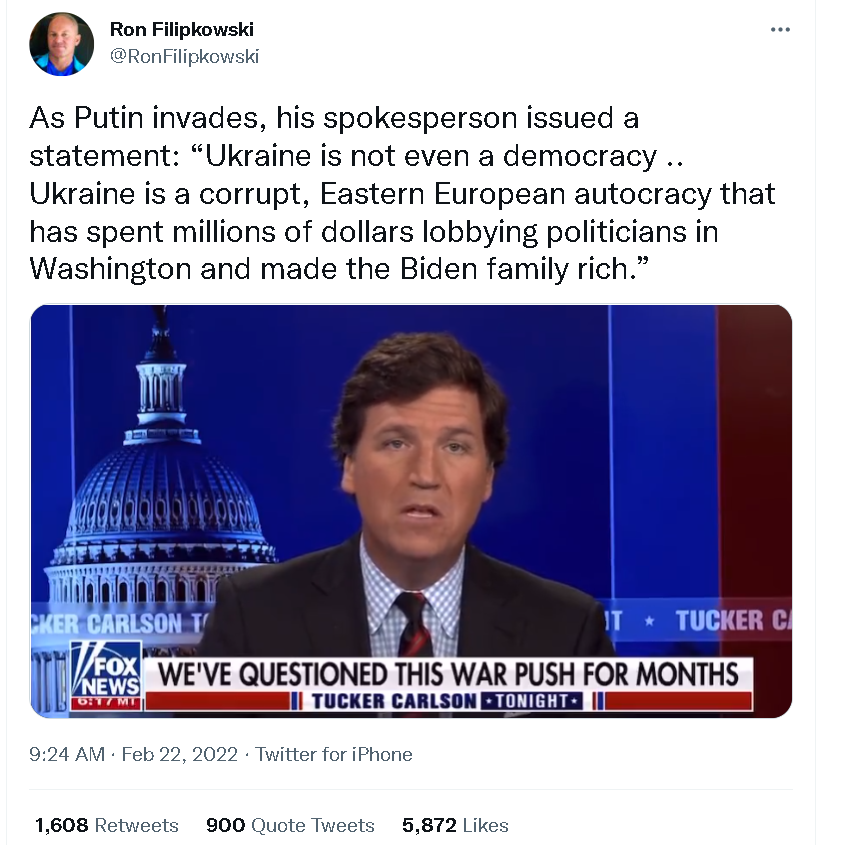
Task: Open the 9:24 AM timestamp link
Action: pos(66,754)
